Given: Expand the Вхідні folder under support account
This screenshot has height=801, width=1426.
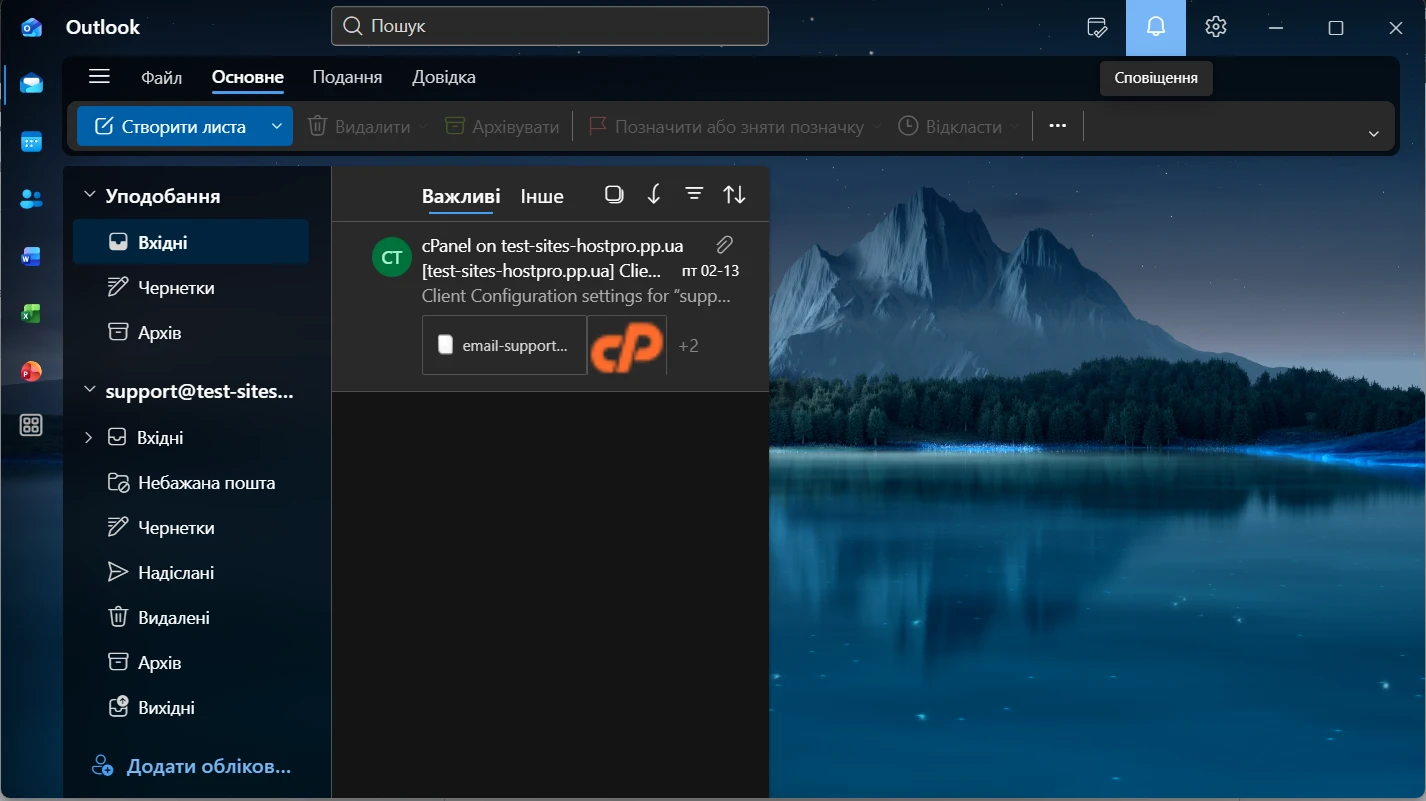Looking at the screenshot, I should point(89,437).
